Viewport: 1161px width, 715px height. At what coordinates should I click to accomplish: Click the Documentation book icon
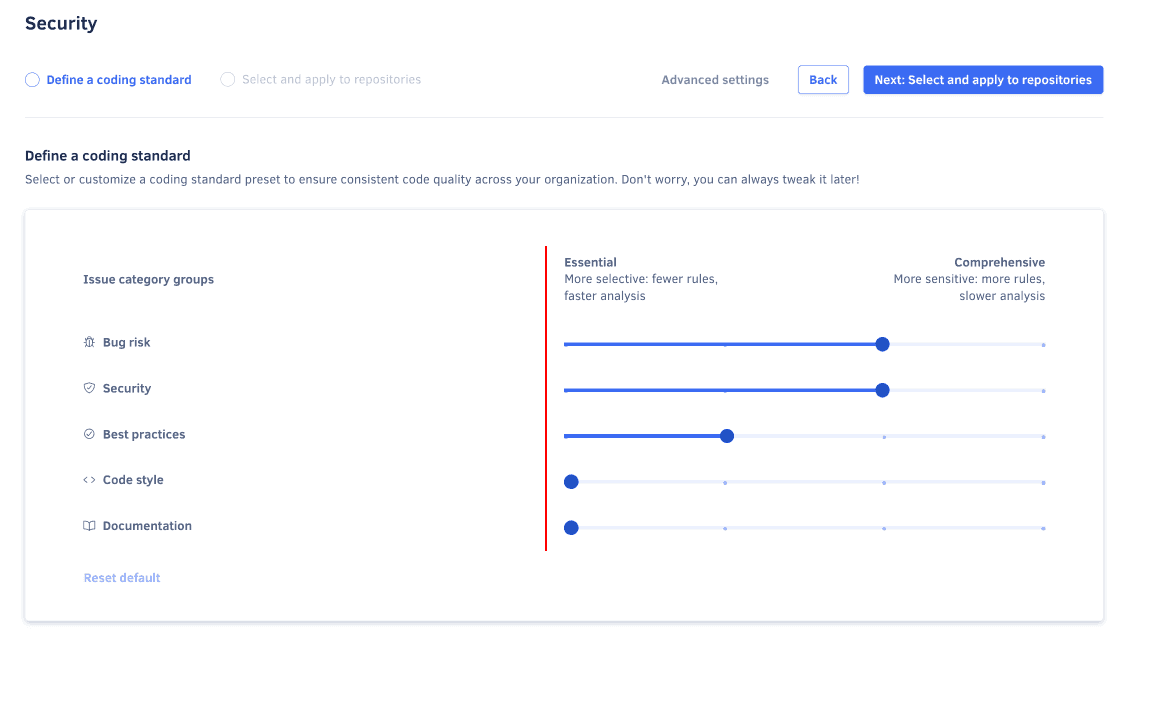click(89, 526)
